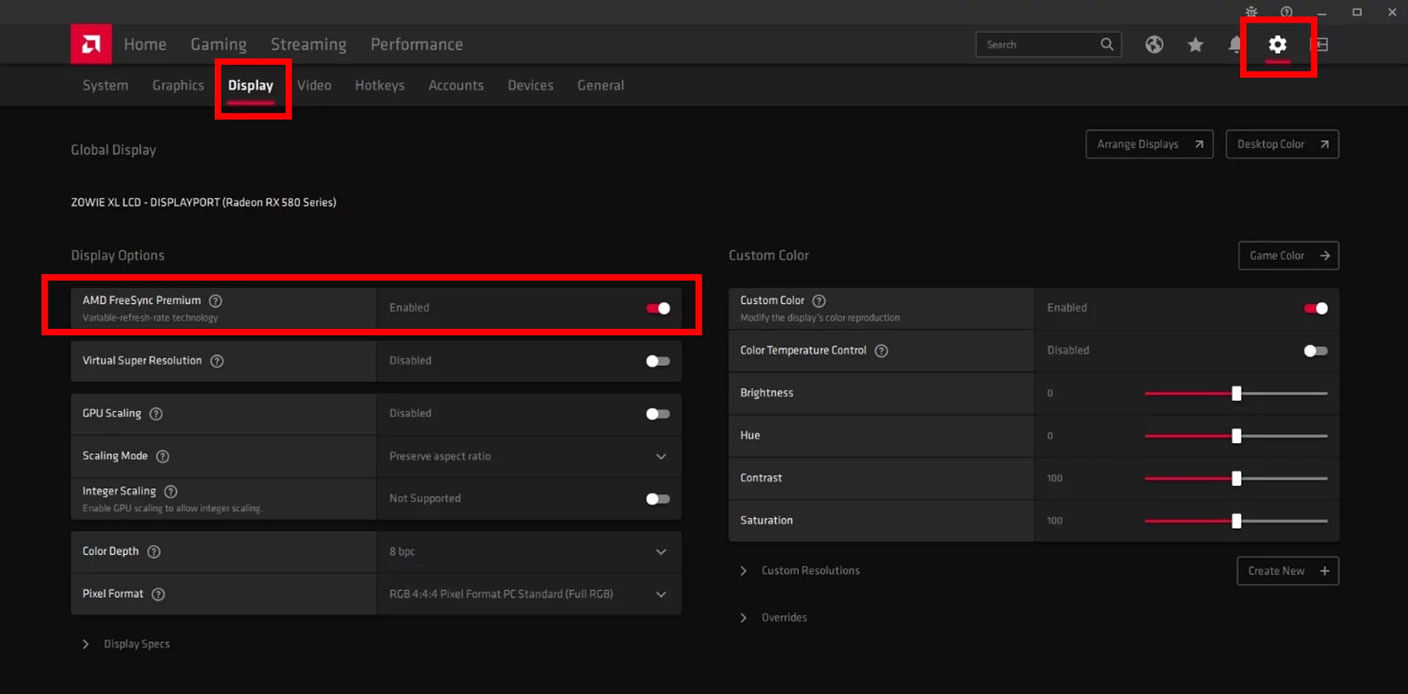
Task: Click the Create New button
Action: pyautogui.click(x=1287, y=571)
